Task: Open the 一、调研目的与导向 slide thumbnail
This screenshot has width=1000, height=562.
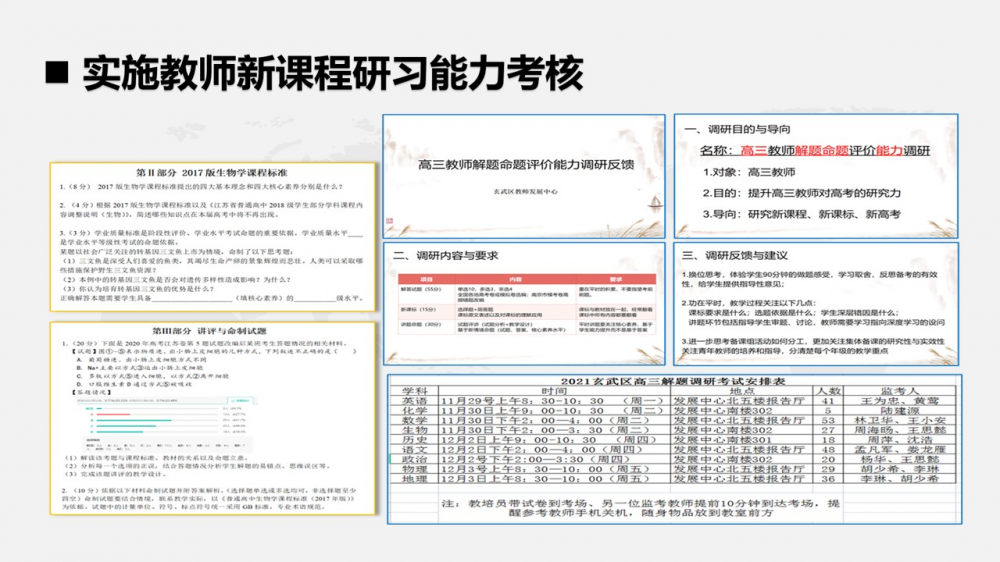Action: coord(816,175)
